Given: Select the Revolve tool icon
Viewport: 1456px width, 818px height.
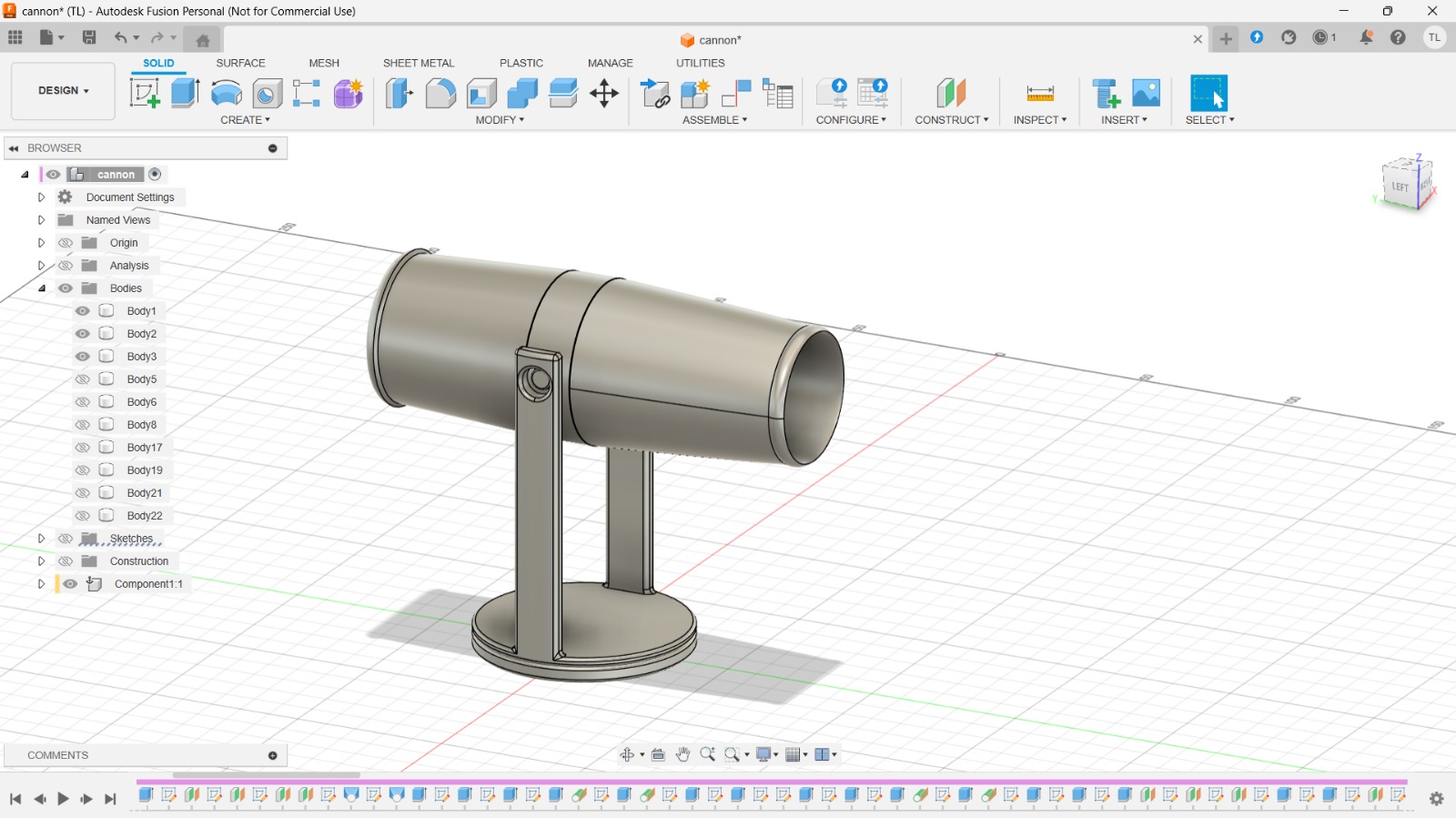Looking at the screenshot, I should pyautogui.click(x=227, y=93).
